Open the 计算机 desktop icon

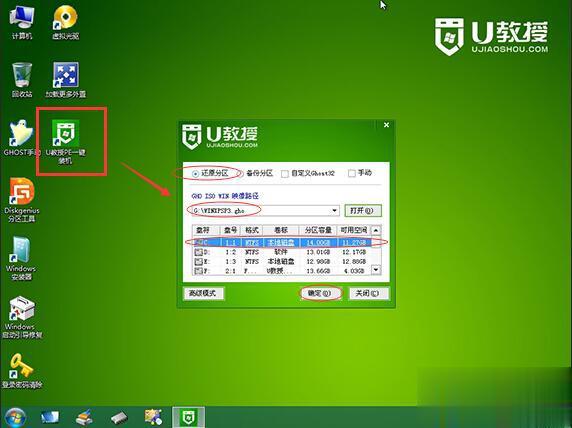pyautogui.click(x=22, y=22)
